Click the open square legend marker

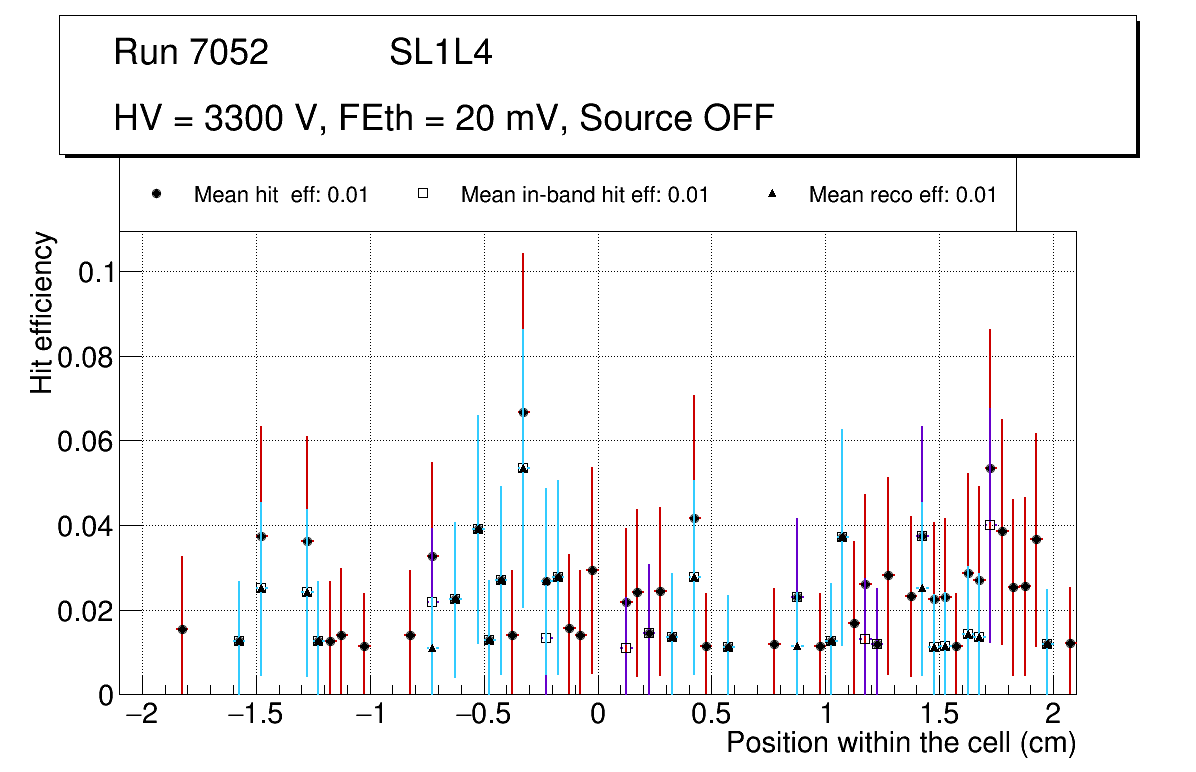pyautogui.click(x=422, y=195)
